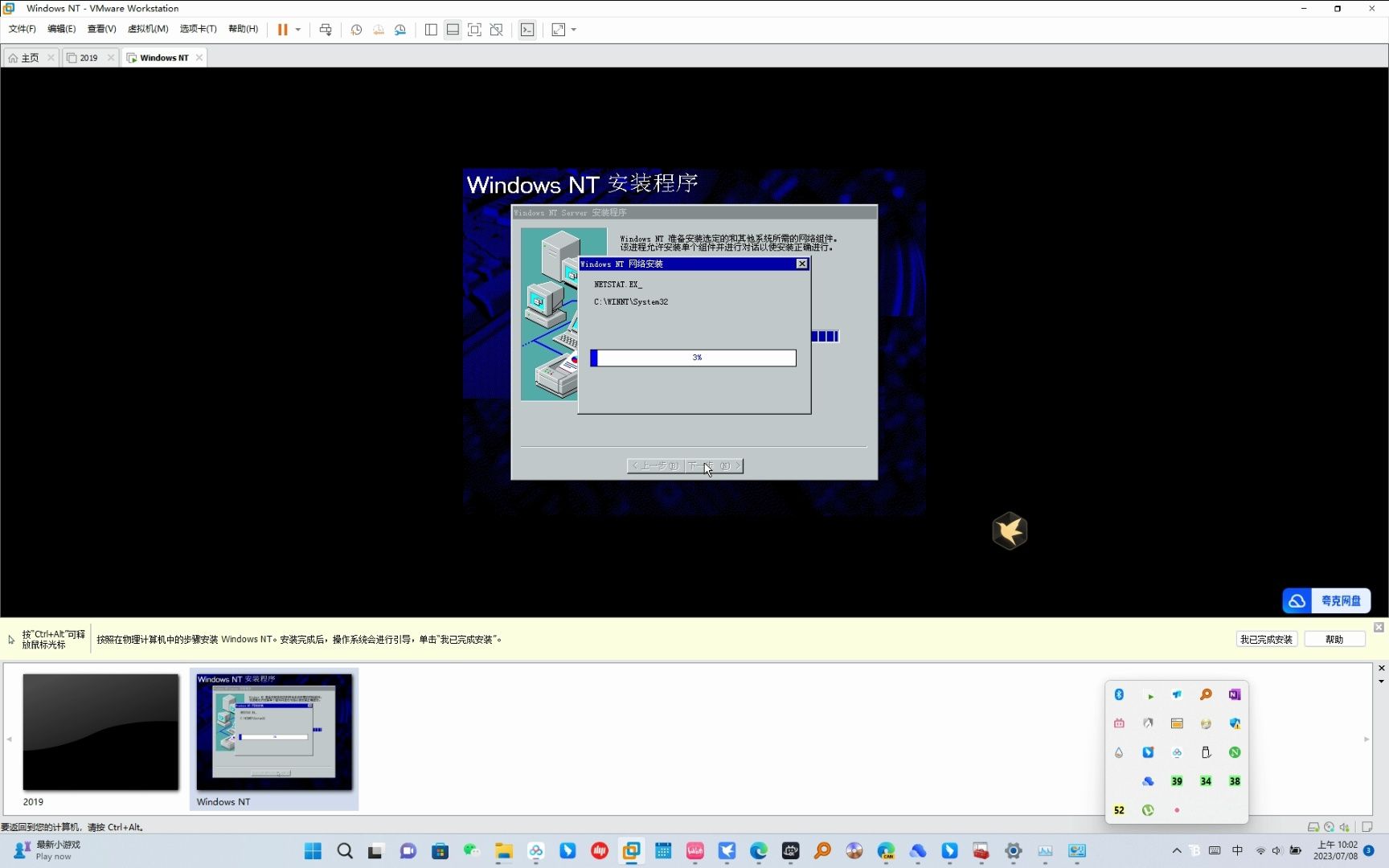Open the OneNote tray icon
This screenshot has width=1389, height=868.
tap(1235, 694)
